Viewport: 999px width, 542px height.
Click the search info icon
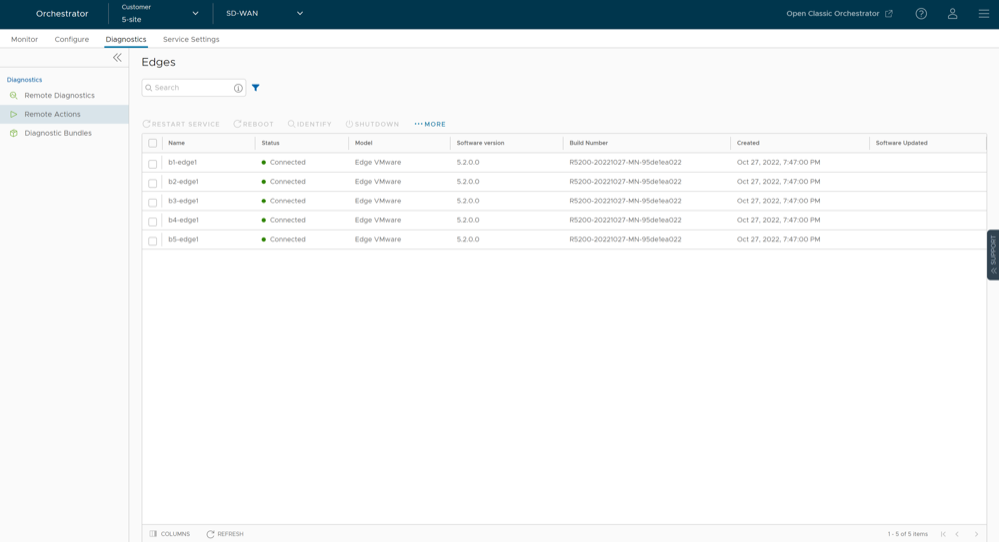click(x=238, y=88)
